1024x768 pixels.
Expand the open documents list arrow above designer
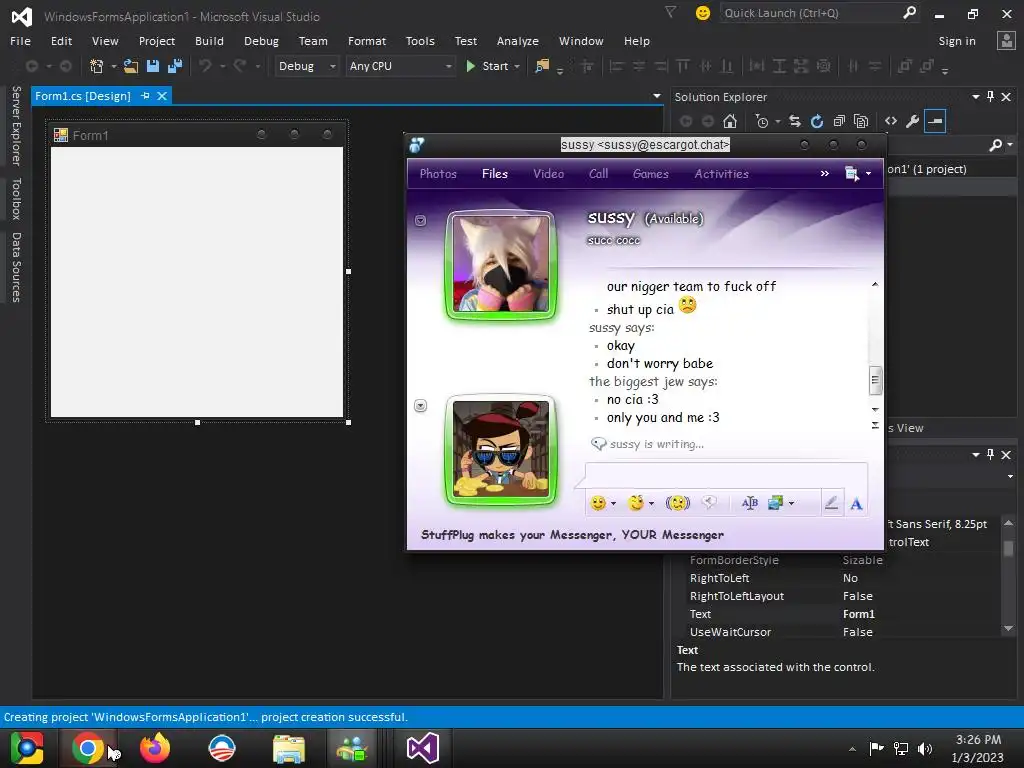(x=657, y=96)
